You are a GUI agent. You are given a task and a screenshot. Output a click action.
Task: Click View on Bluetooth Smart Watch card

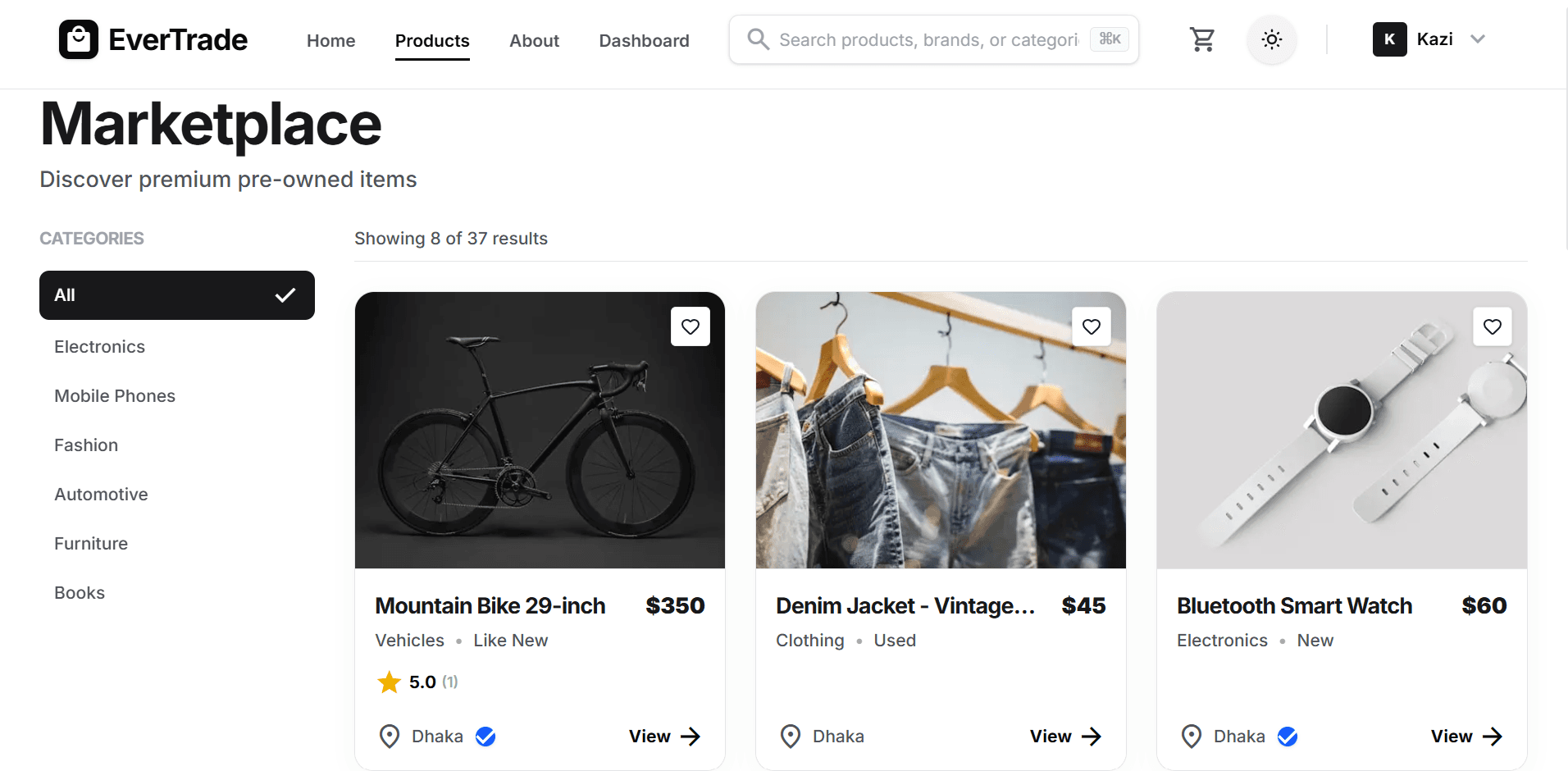[1467, 737]
